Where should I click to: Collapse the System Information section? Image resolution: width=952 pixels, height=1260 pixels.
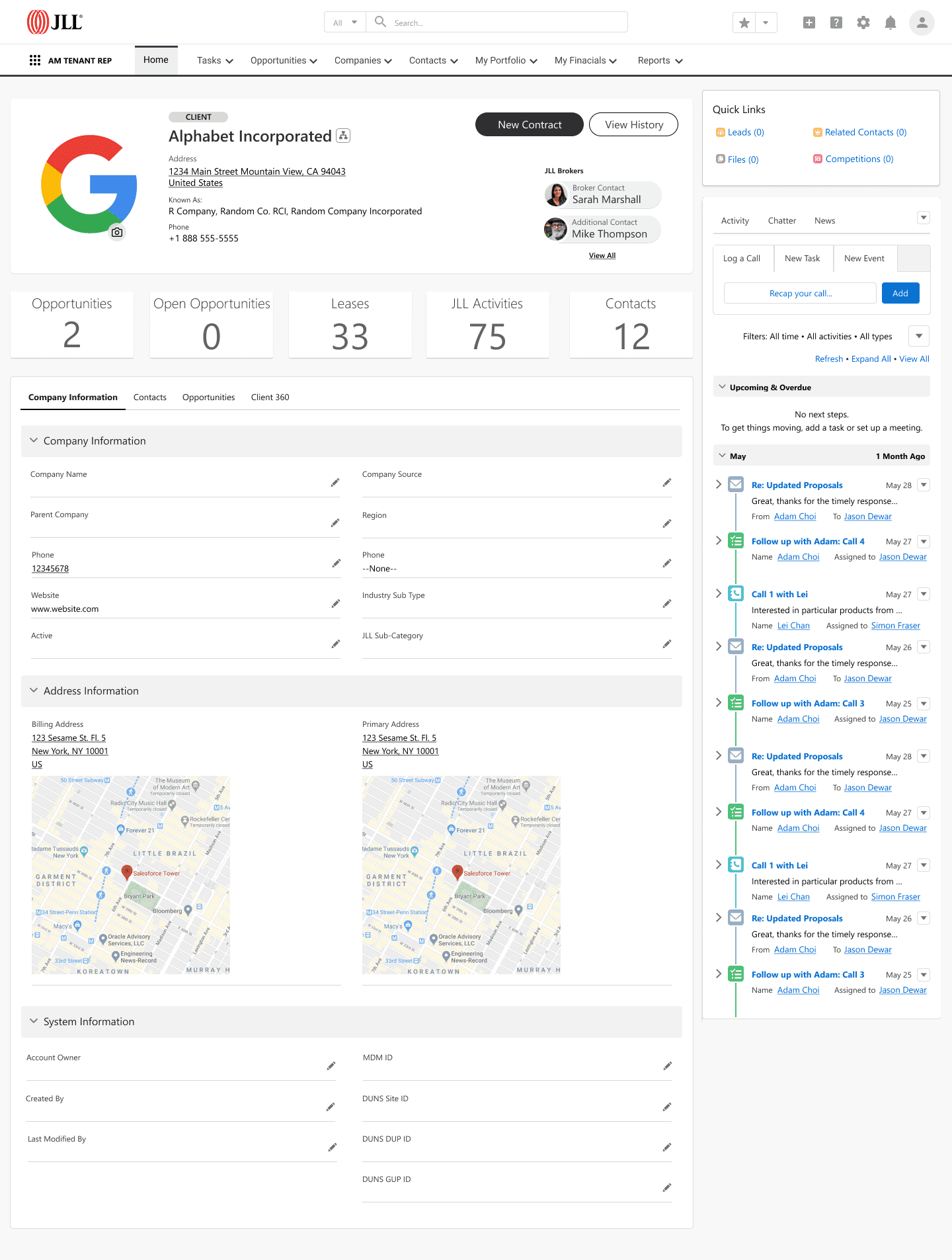click(34, 1021)
